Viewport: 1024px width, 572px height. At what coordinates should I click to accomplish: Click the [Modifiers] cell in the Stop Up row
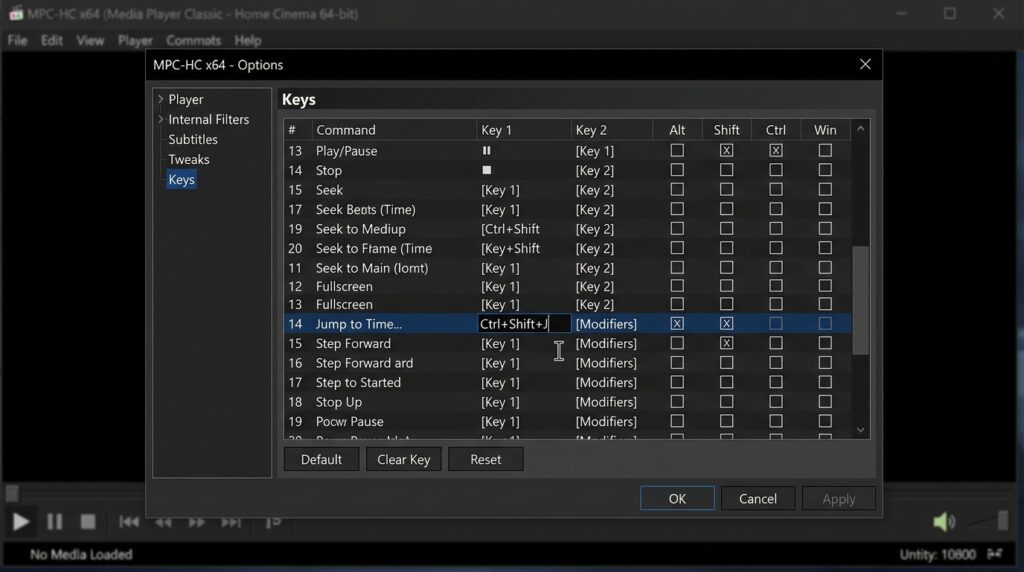(x=606, y=402)
